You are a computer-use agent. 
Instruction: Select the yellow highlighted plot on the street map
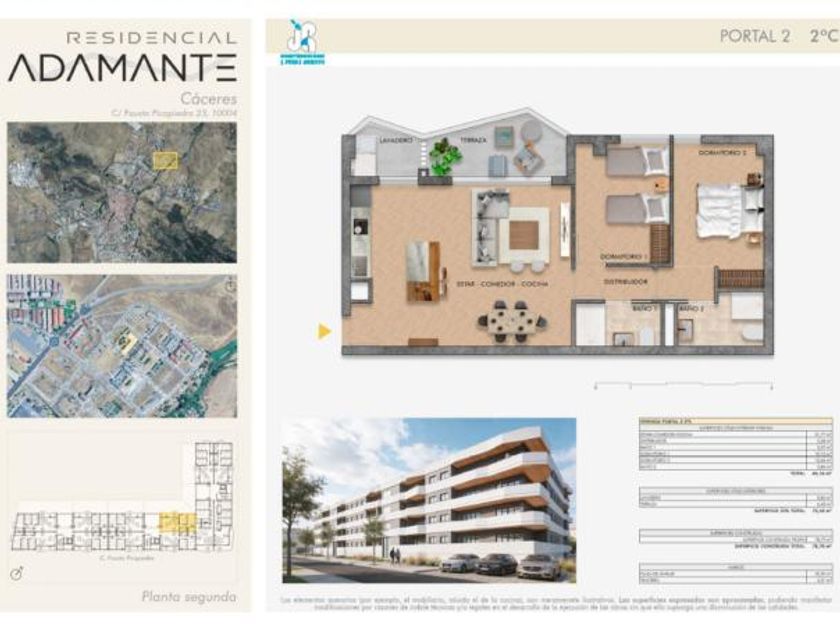click(126, 342)
